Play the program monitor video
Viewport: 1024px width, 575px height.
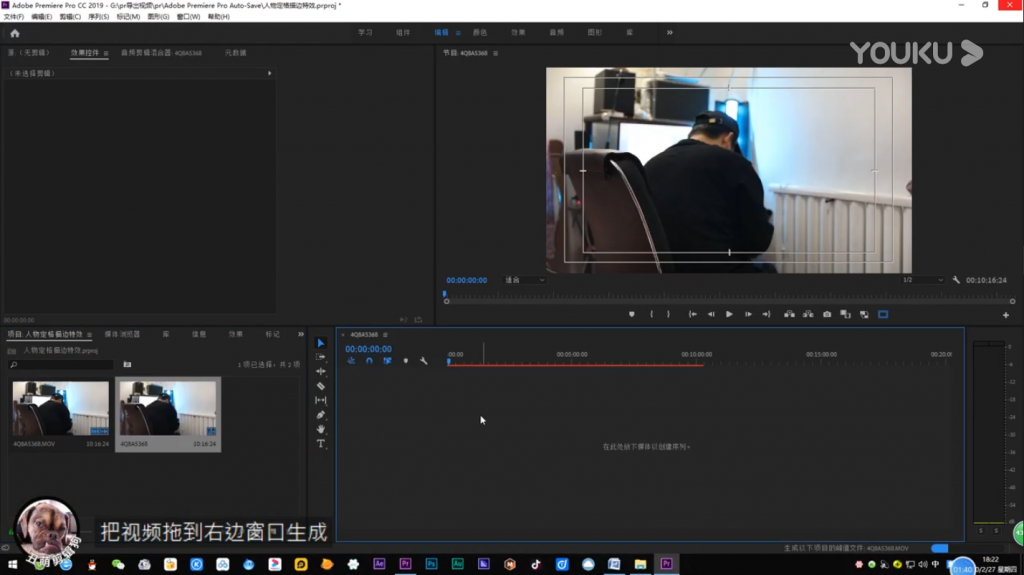729,314
